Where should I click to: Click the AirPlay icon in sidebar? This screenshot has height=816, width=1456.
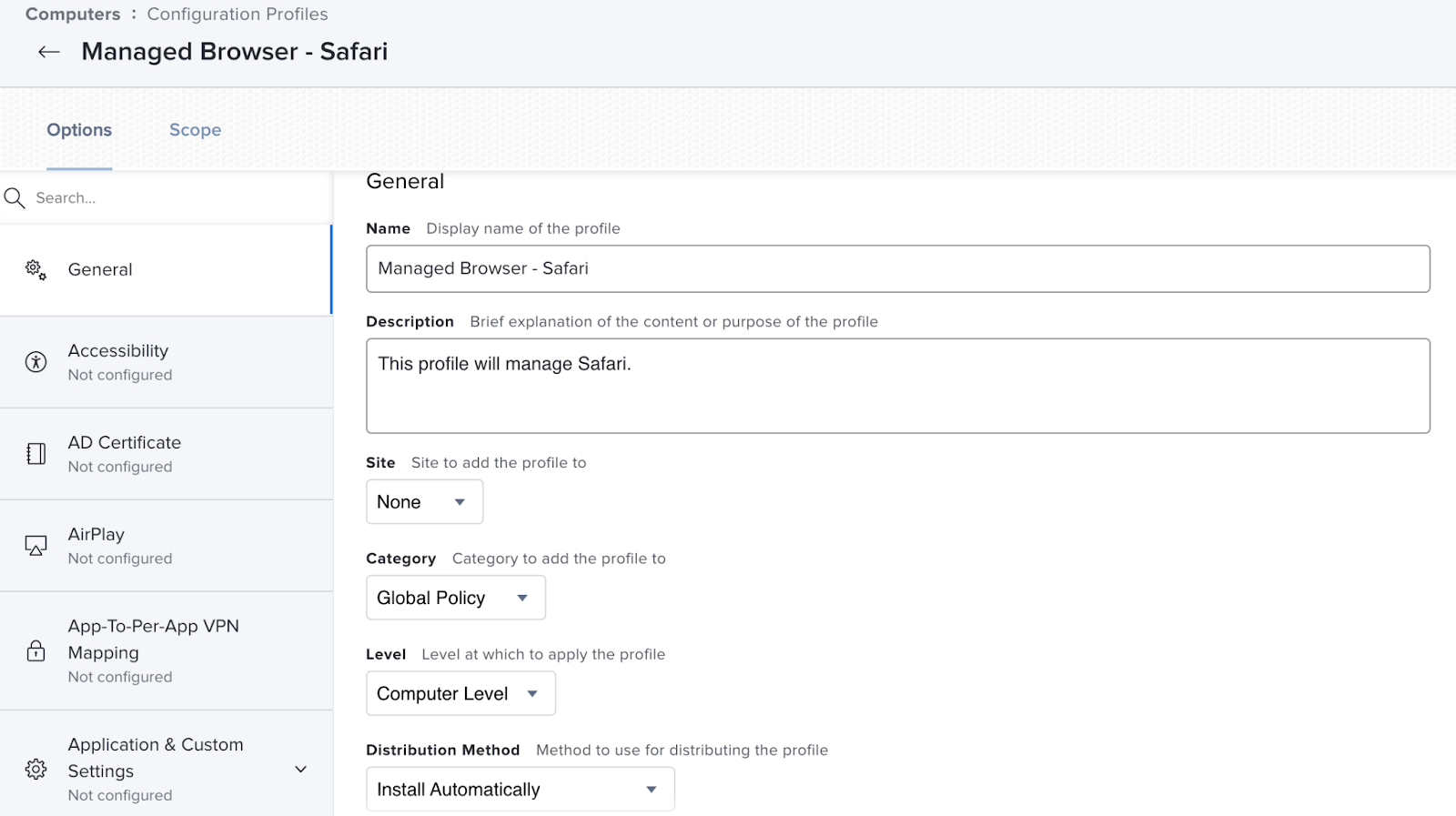click(x=35, y=546)
